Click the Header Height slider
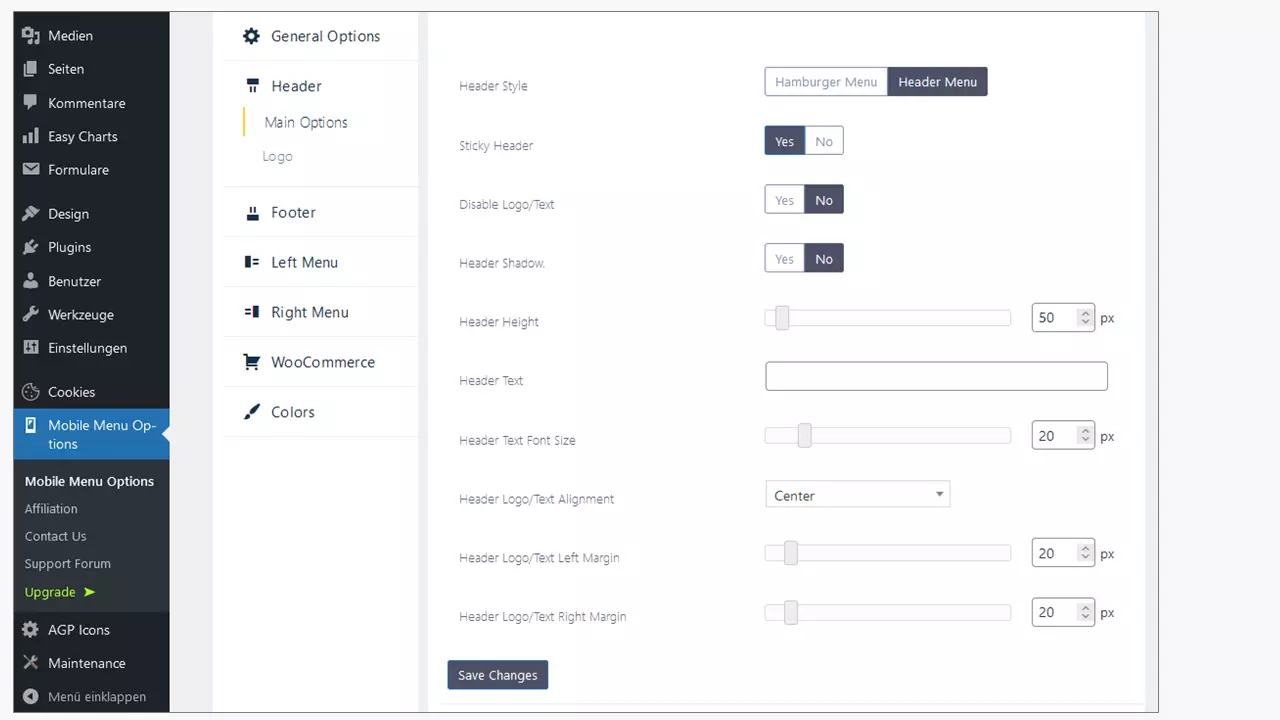The width and height of the screenshot is (1280, 720). click(x=888, y=318)
